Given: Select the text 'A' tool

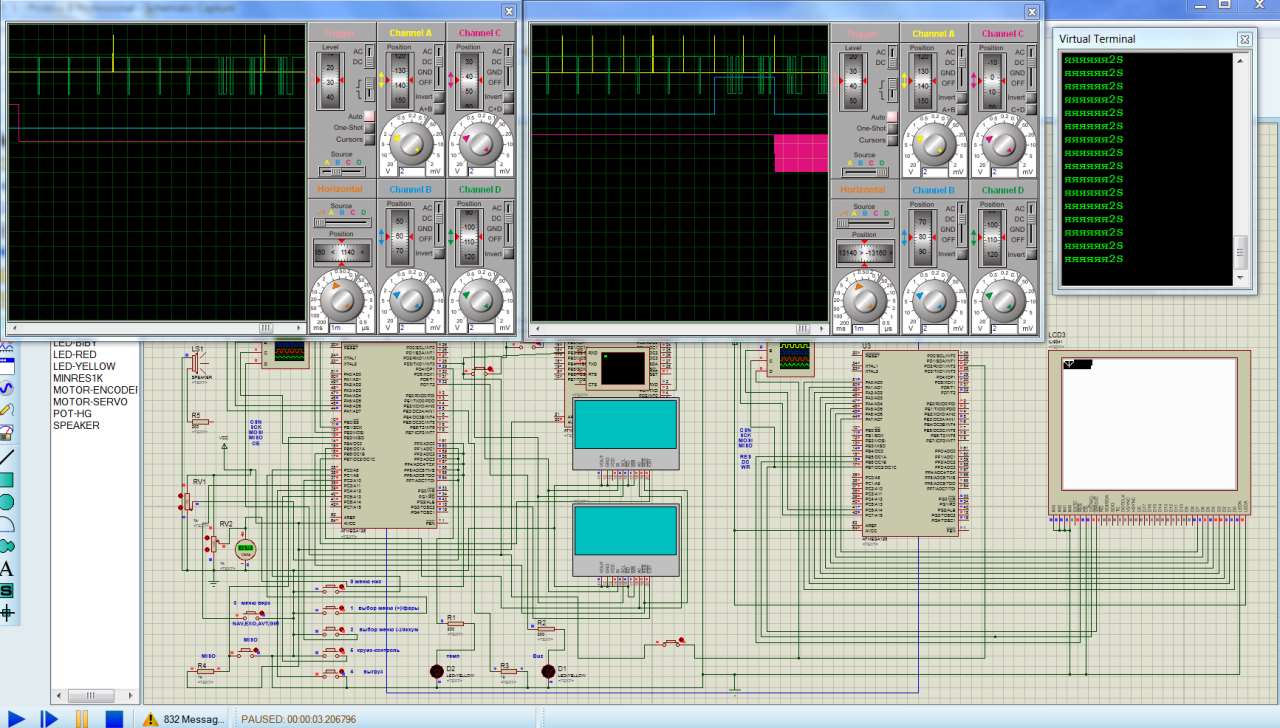Looking at the screenshot, I should [7, 568].
